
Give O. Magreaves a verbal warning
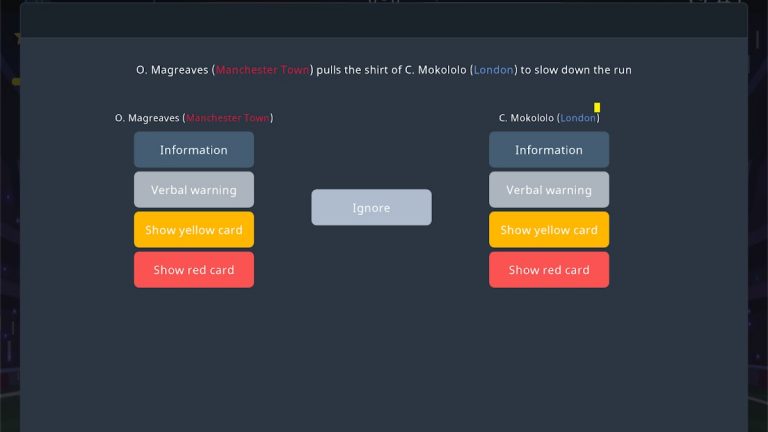(193, 190)
